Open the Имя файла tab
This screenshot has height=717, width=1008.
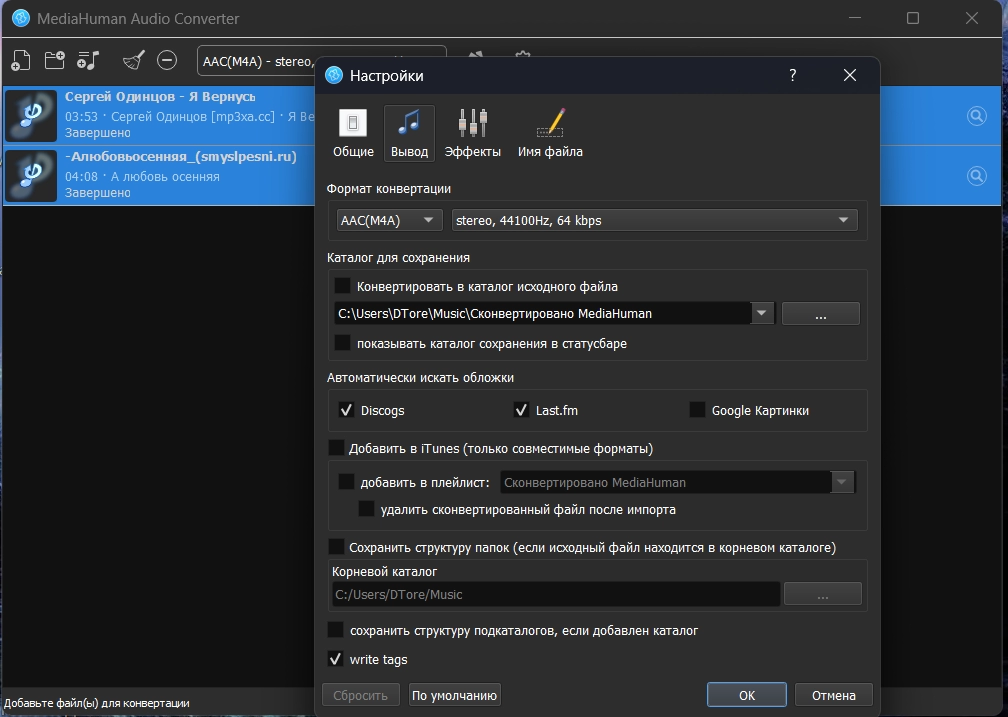(550, 134)
